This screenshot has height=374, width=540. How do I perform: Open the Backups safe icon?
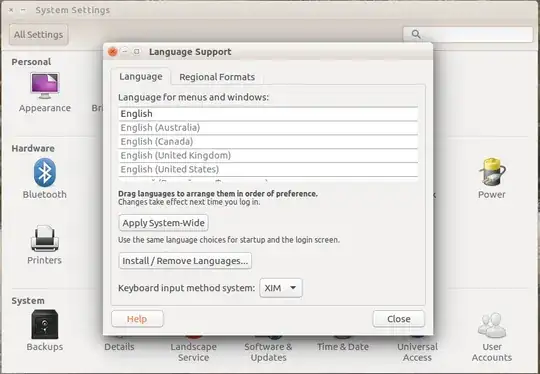pos(45,324)
